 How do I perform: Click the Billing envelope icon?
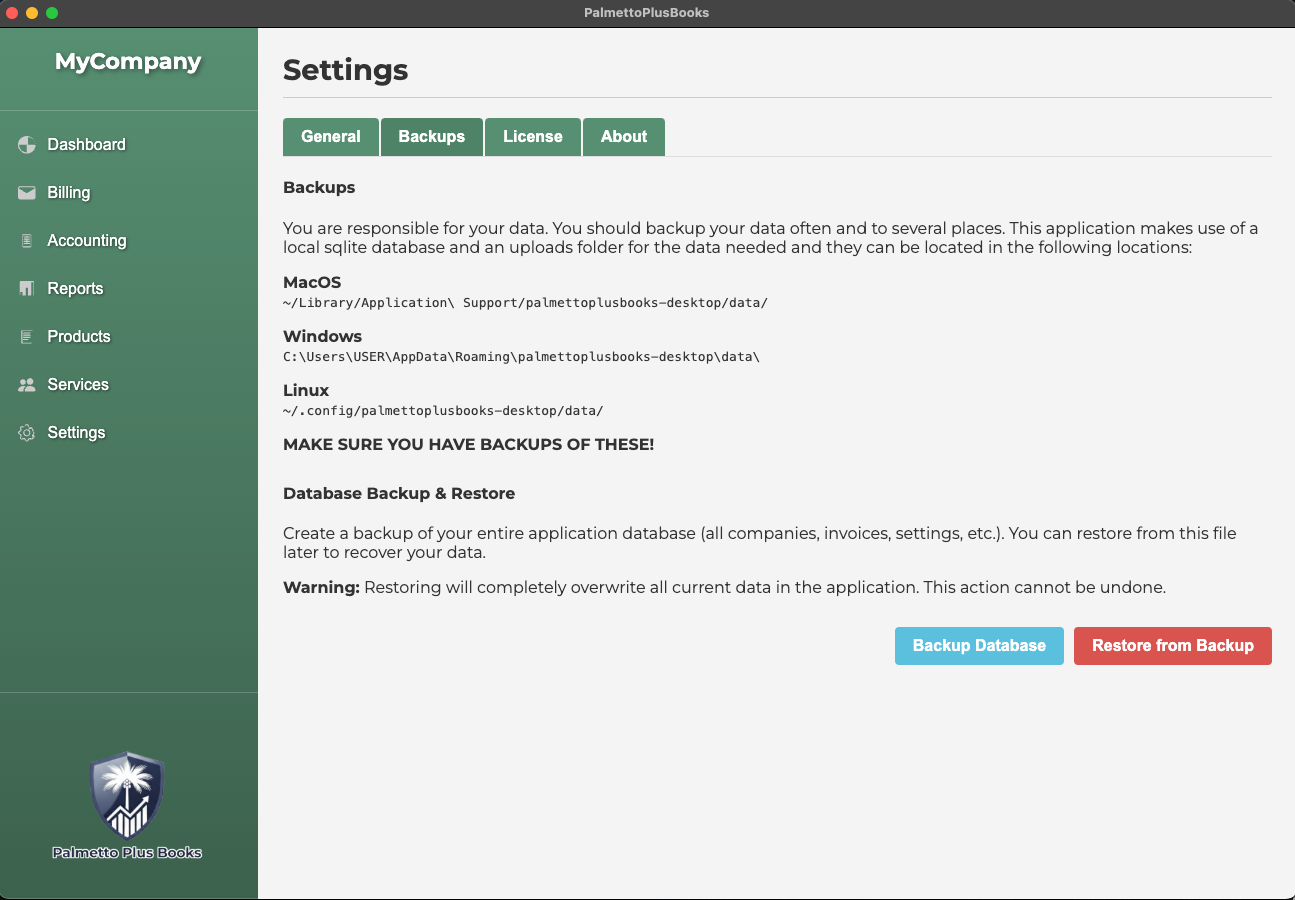tap(27, 193)
